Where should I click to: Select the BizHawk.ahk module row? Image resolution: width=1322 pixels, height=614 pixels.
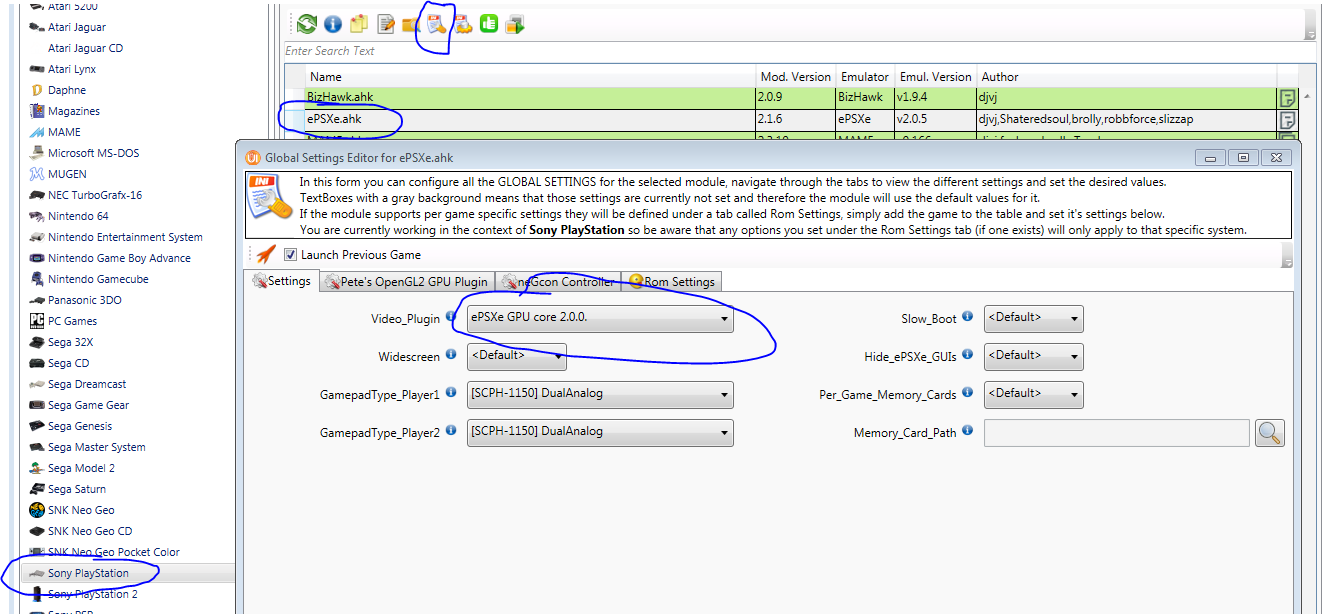tap(530, 98)
